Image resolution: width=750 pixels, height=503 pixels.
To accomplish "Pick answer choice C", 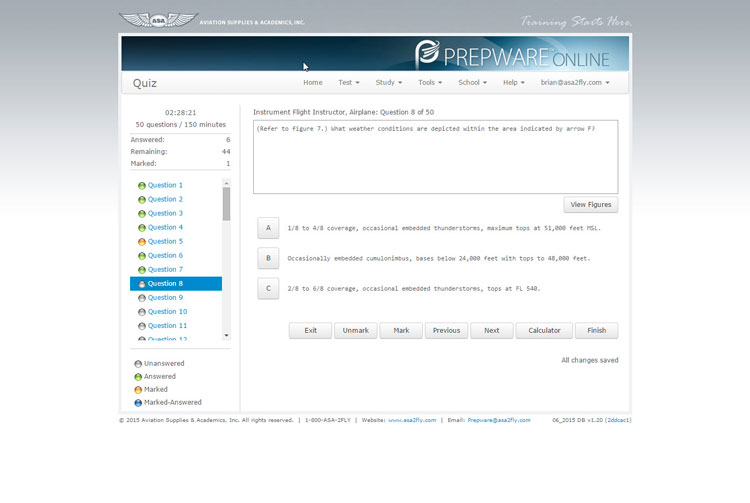I will coord(267,289).
